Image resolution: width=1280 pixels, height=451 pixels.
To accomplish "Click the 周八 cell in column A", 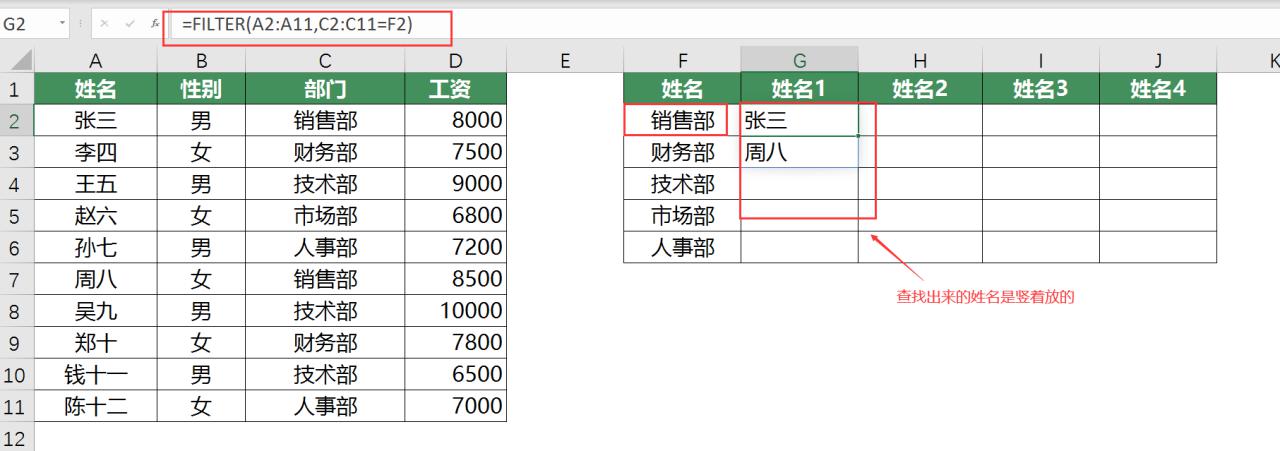I will pos(95,279).
